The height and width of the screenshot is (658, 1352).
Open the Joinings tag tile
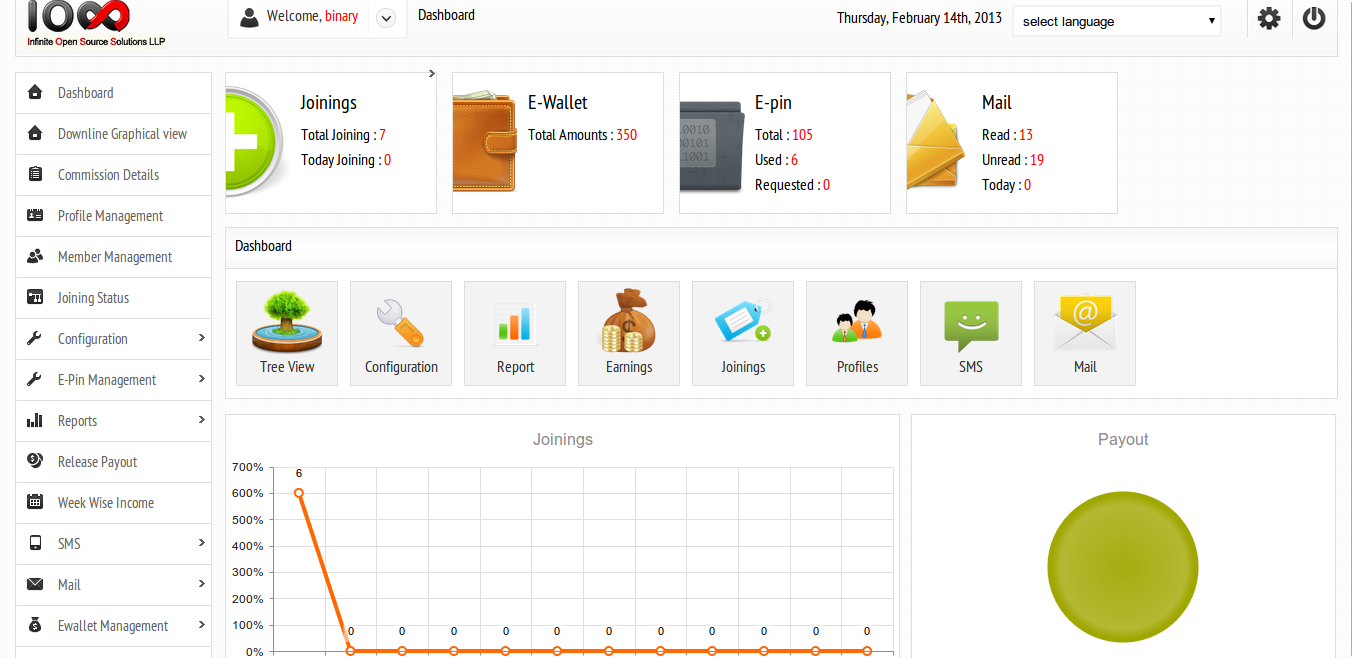pyautogui.click(x=743, y=333)
